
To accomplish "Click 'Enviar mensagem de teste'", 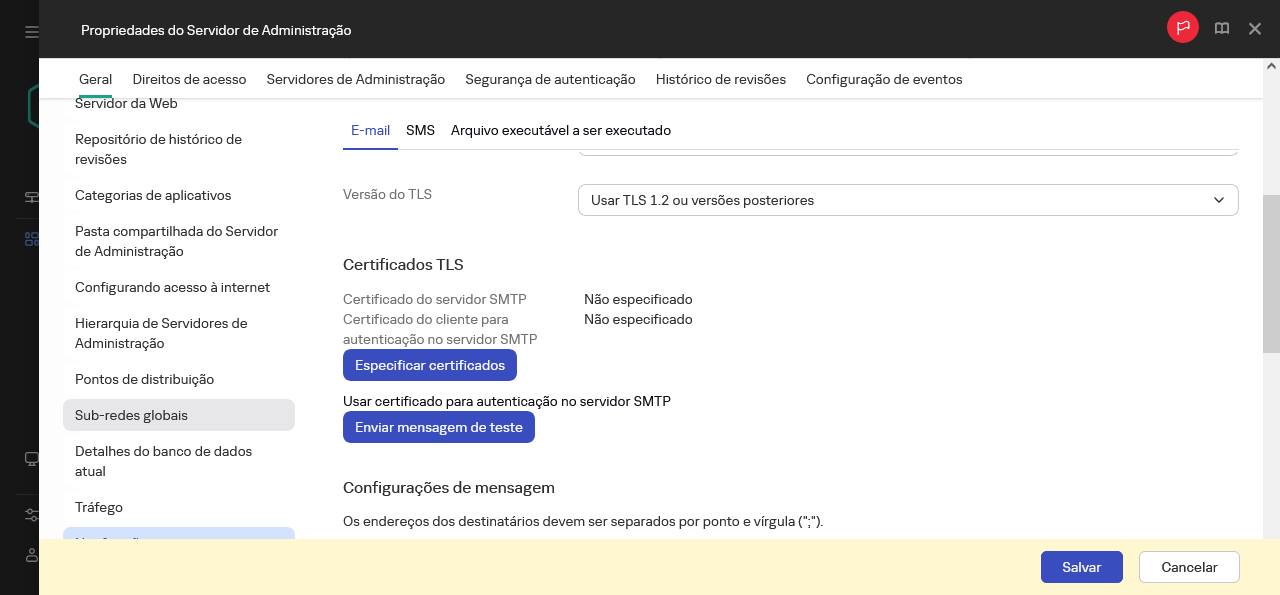I will 438,427.
